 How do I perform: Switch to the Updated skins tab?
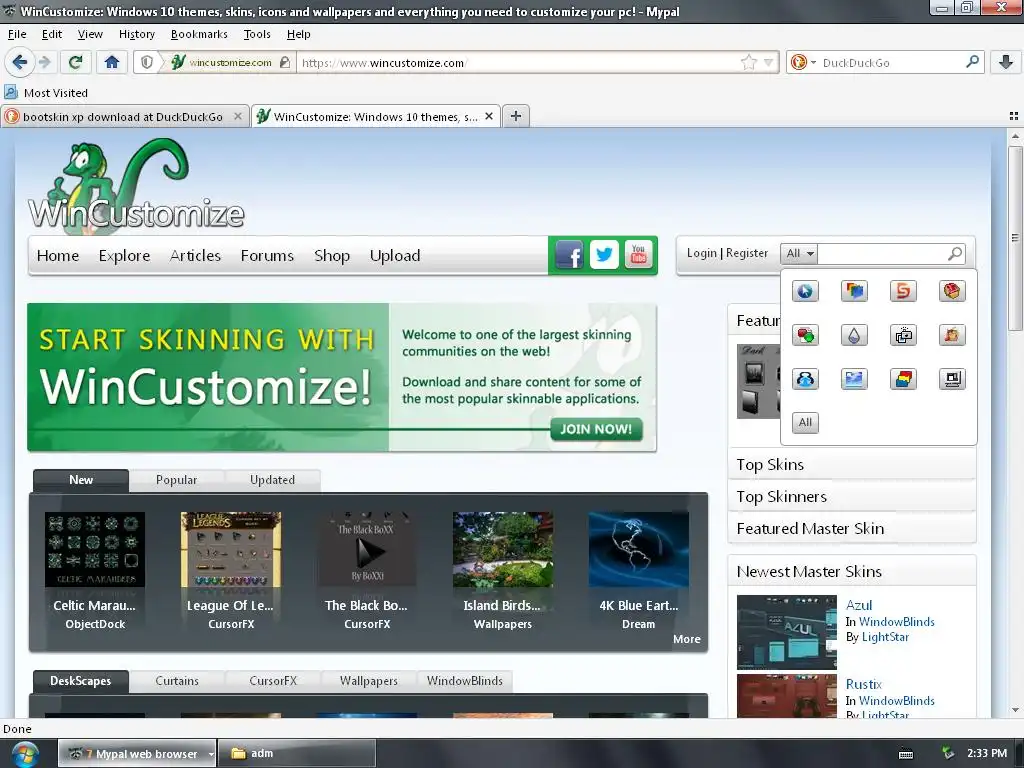[x=272, y=480]
